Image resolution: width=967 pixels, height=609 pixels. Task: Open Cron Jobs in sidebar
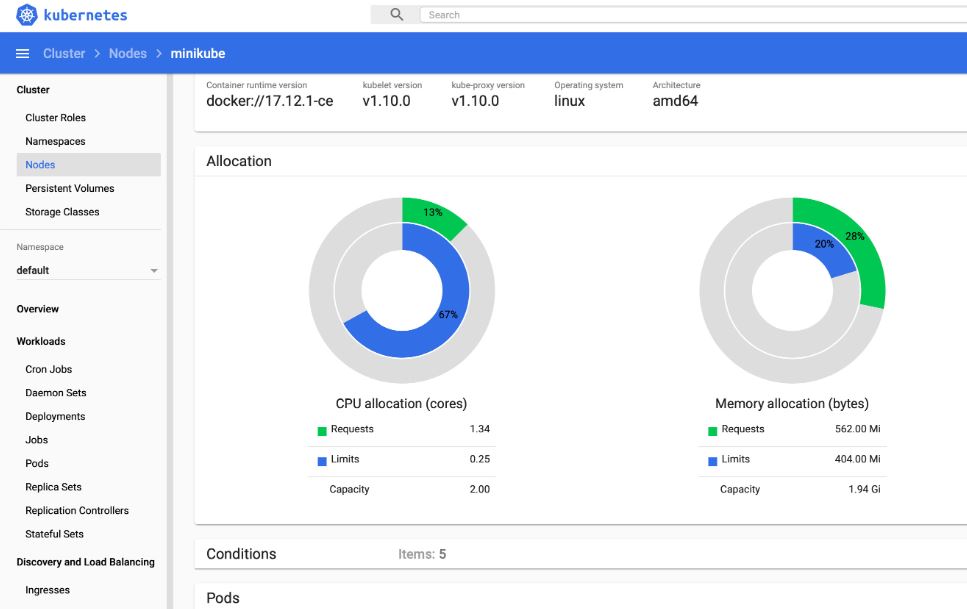(x=49, y=369)
